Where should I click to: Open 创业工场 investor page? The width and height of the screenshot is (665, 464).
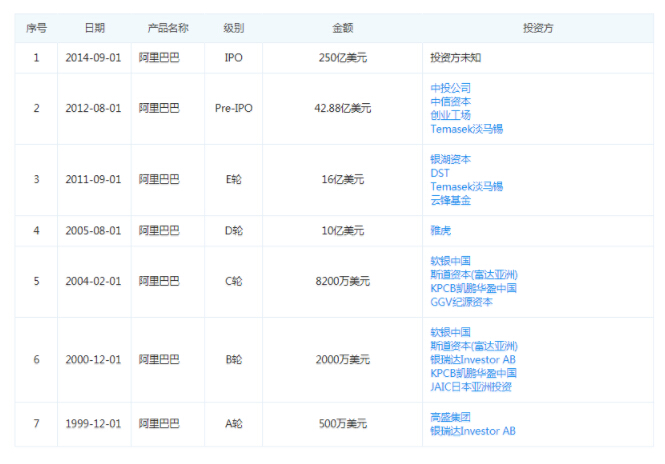(450, 115)
